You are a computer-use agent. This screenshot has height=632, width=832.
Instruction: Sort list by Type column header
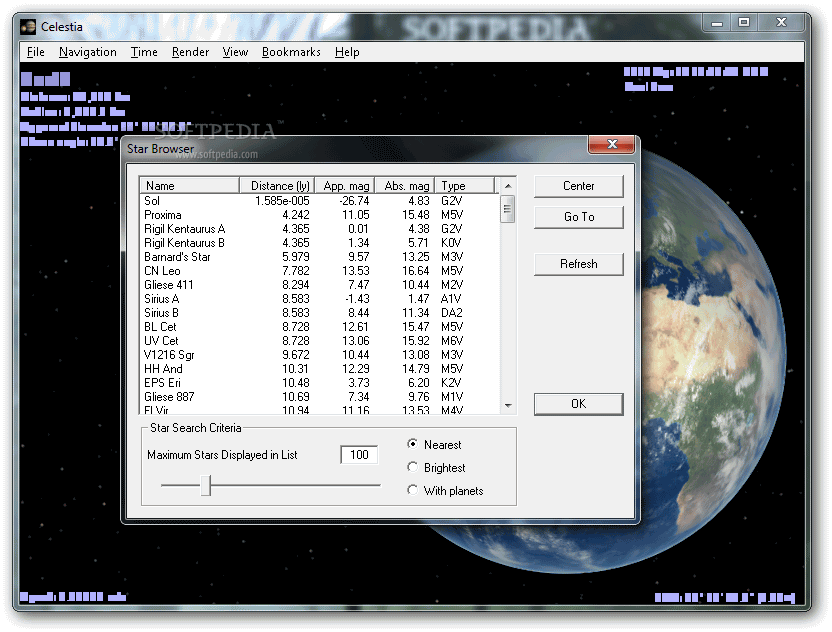pyautogui.click(x=465, y=186)
